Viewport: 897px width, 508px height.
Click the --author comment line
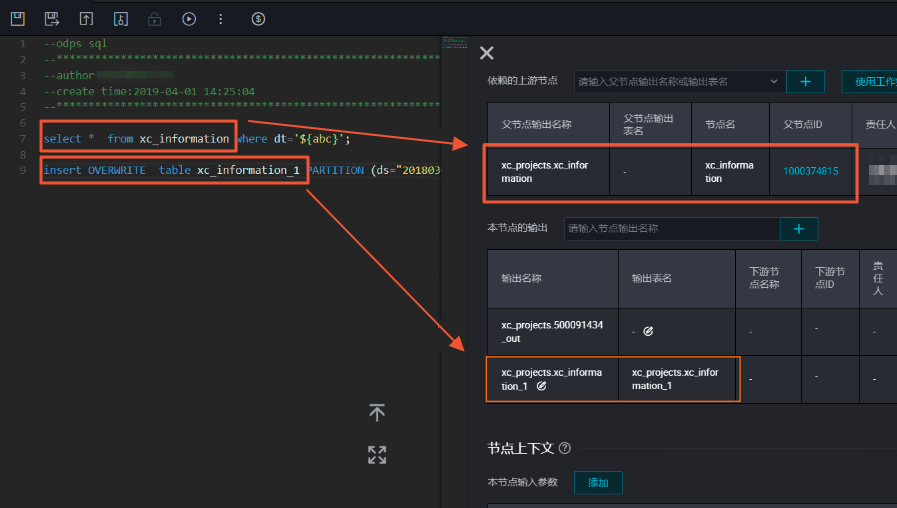(x=69, y=75)
